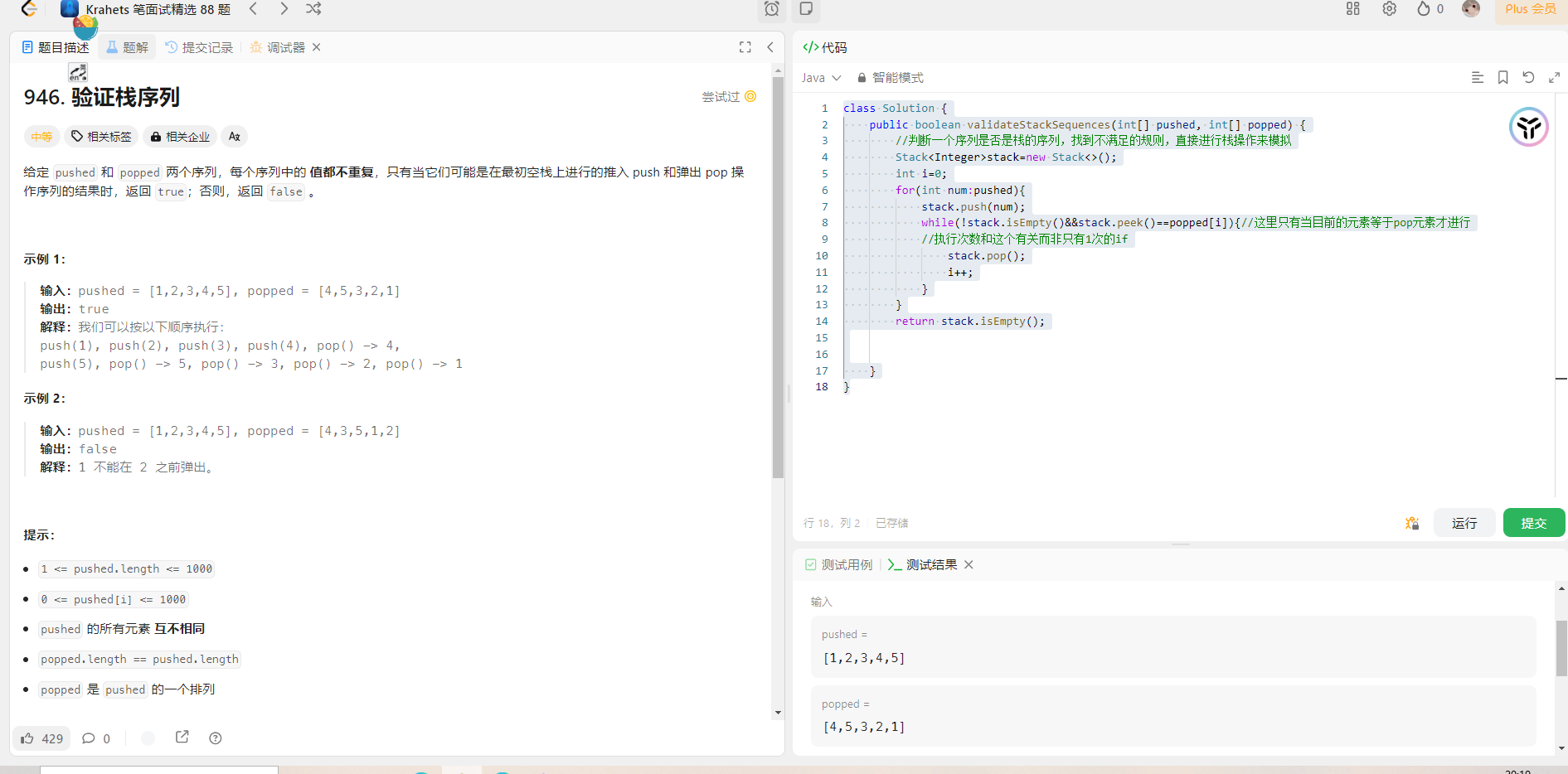Click the description panel vertical scrollbar
This screenshot has width=1568, height=774.
click(x=778, y=278)
